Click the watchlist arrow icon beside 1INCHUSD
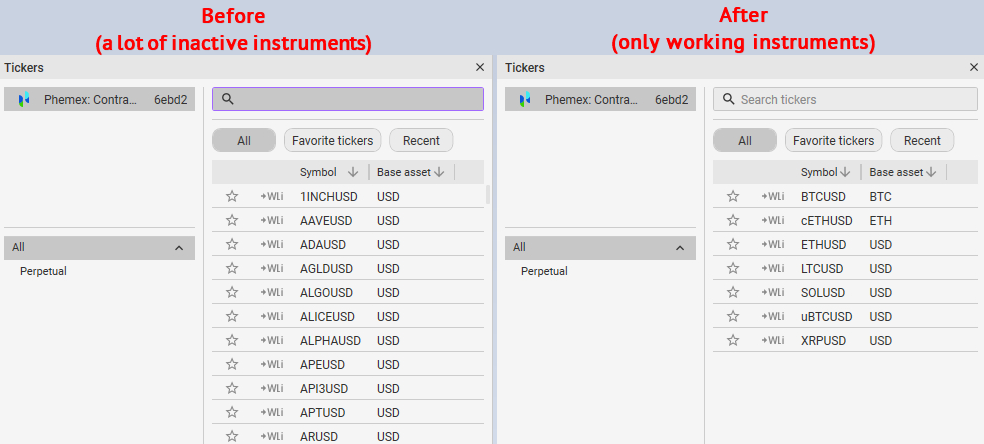 click(x=271, y=196)
